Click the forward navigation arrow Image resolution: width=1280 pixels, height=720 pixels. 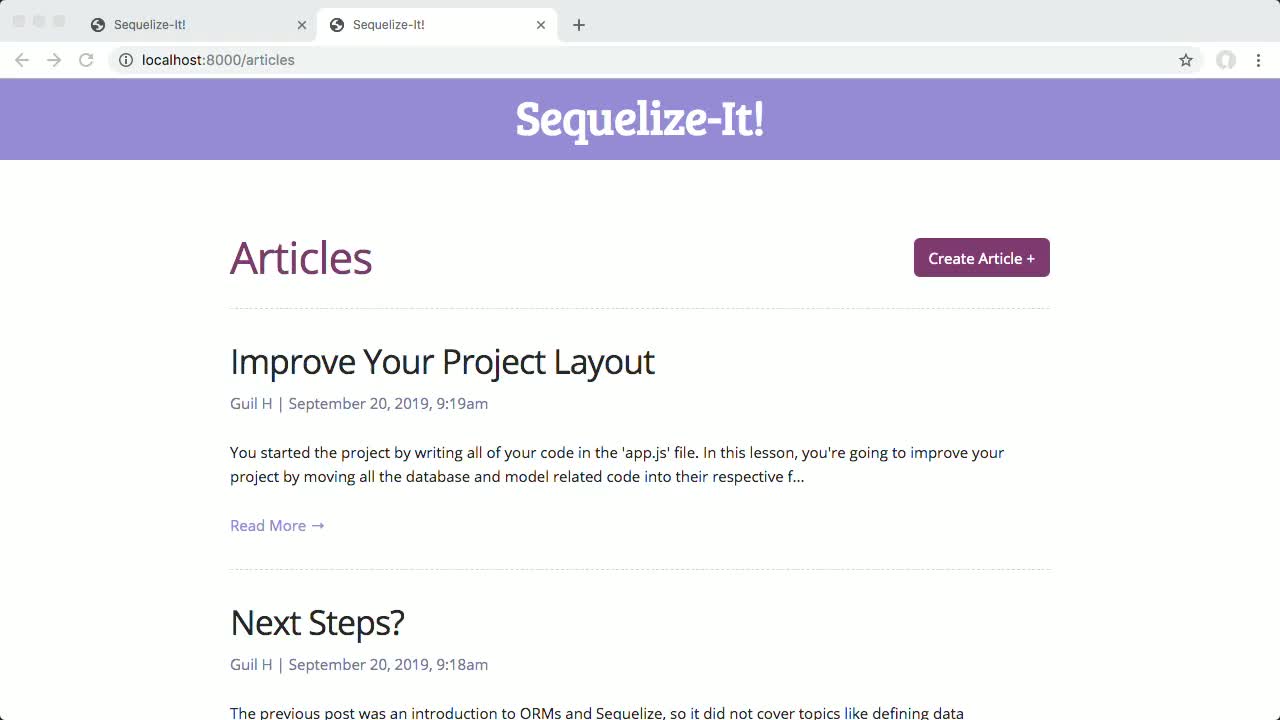pos(54,60)
